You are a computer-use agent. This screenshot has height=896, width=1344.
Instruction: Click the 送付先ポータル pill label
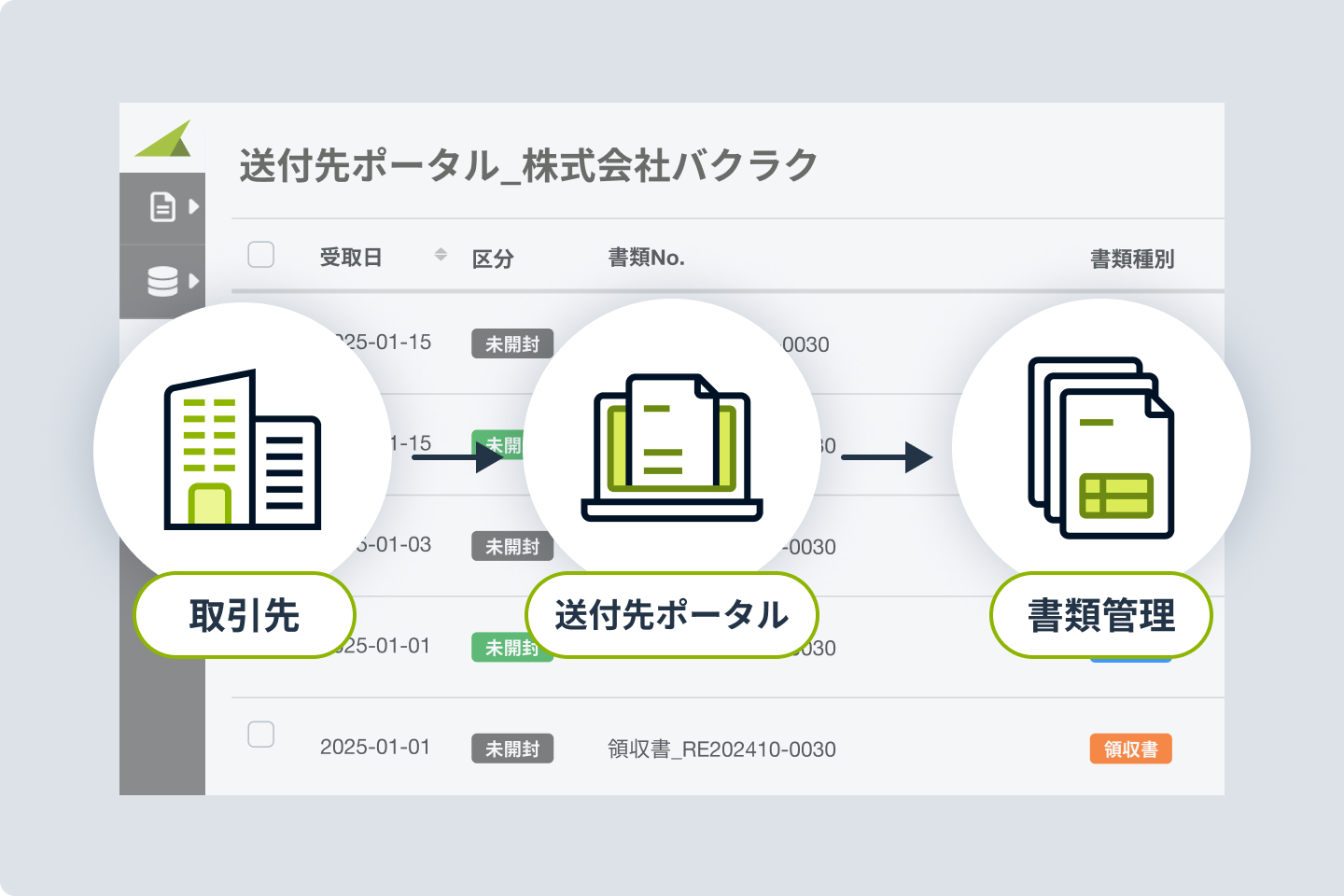(672, 616)
